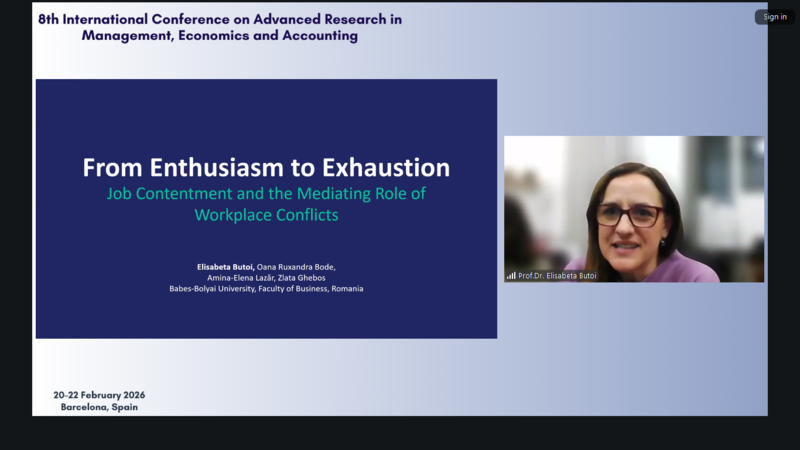
Task: Click the "Workplace Conflicts" subtitle text
Action: (266, 214)
